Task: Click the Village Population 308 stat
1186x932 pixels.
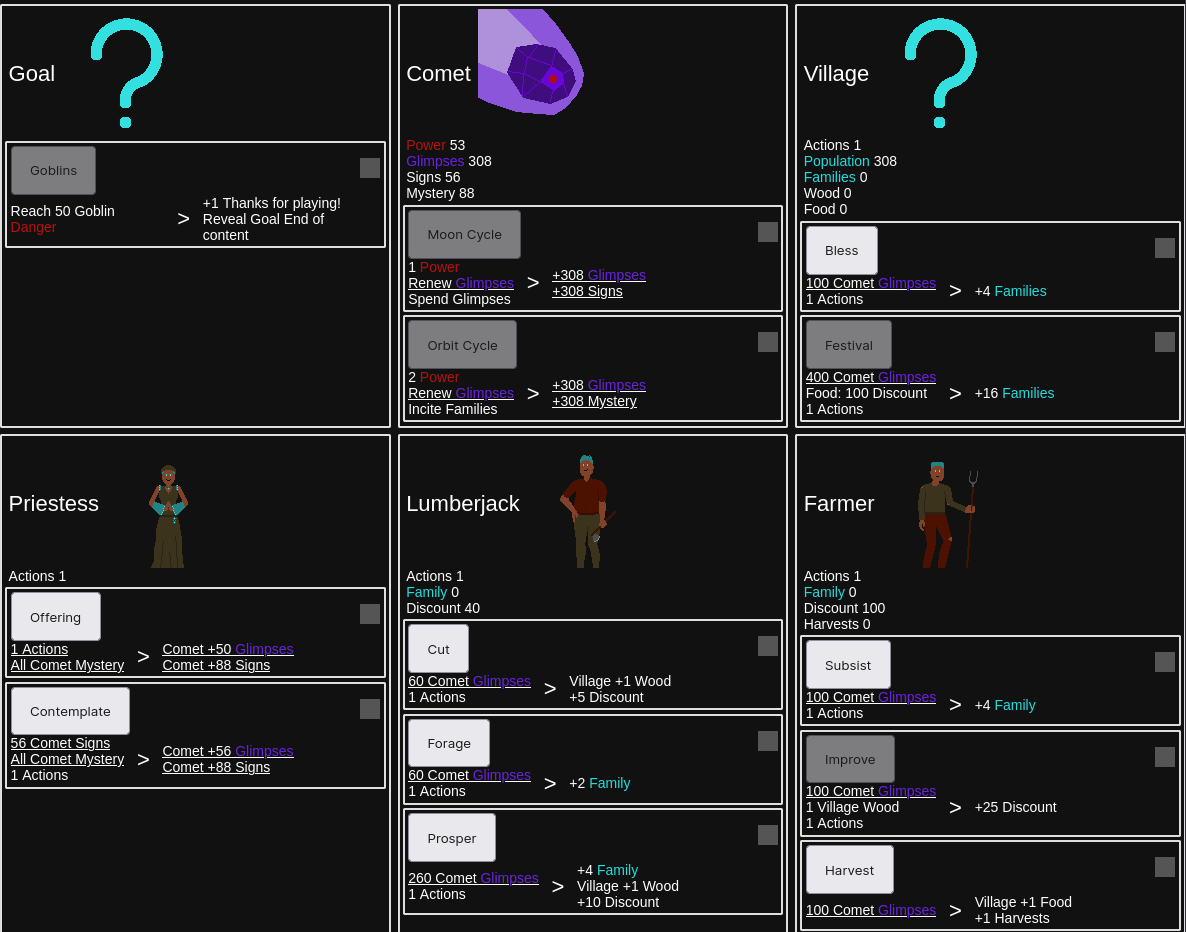Action: pyautogui.click(x=850, y=161)
